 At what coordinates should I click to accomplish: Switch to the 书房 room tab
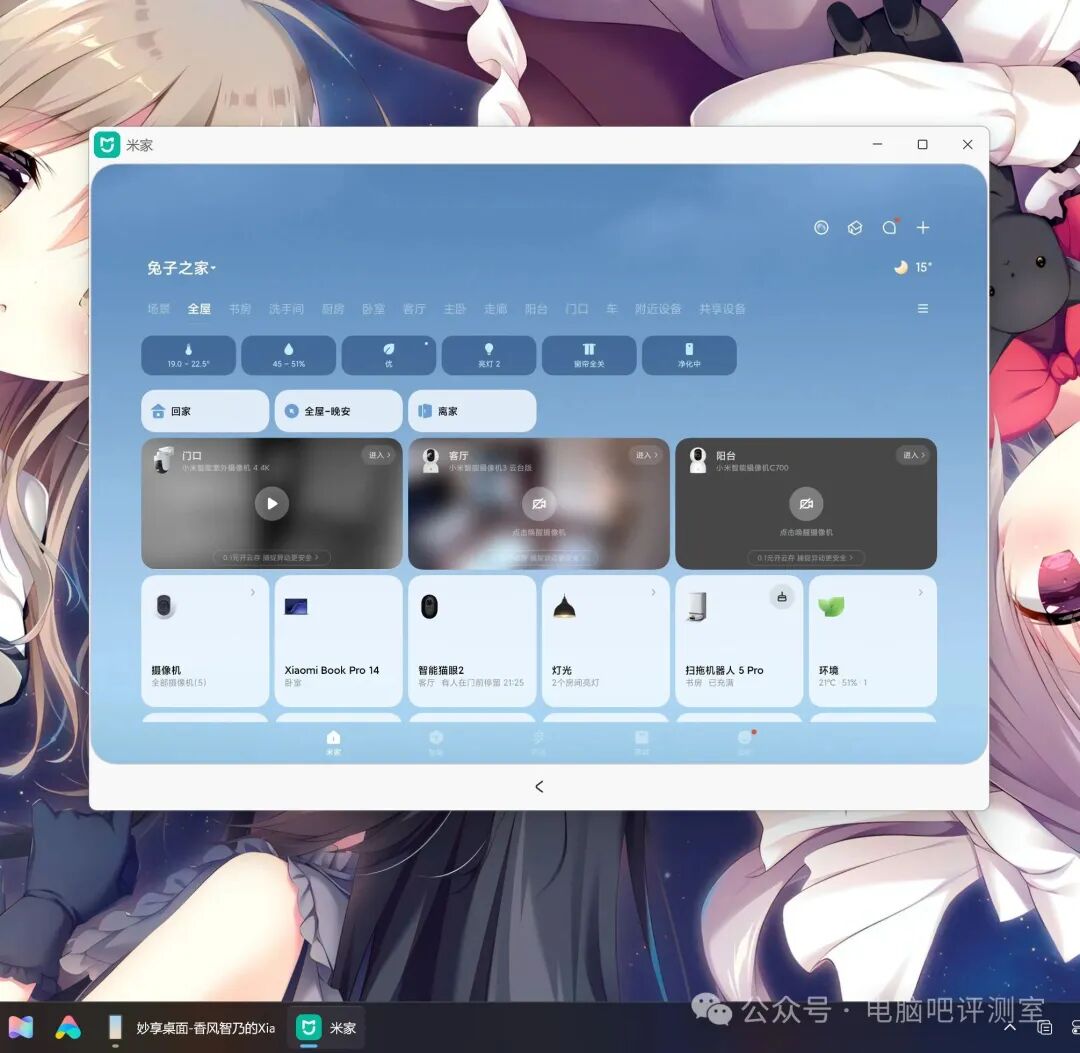click(240, 309)
